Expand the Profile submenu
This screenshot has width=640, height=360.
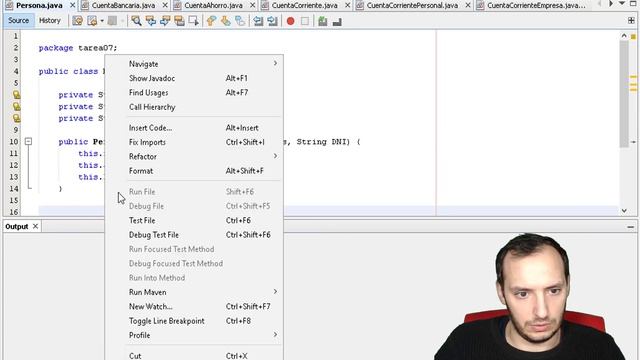[x=194, y=335]
